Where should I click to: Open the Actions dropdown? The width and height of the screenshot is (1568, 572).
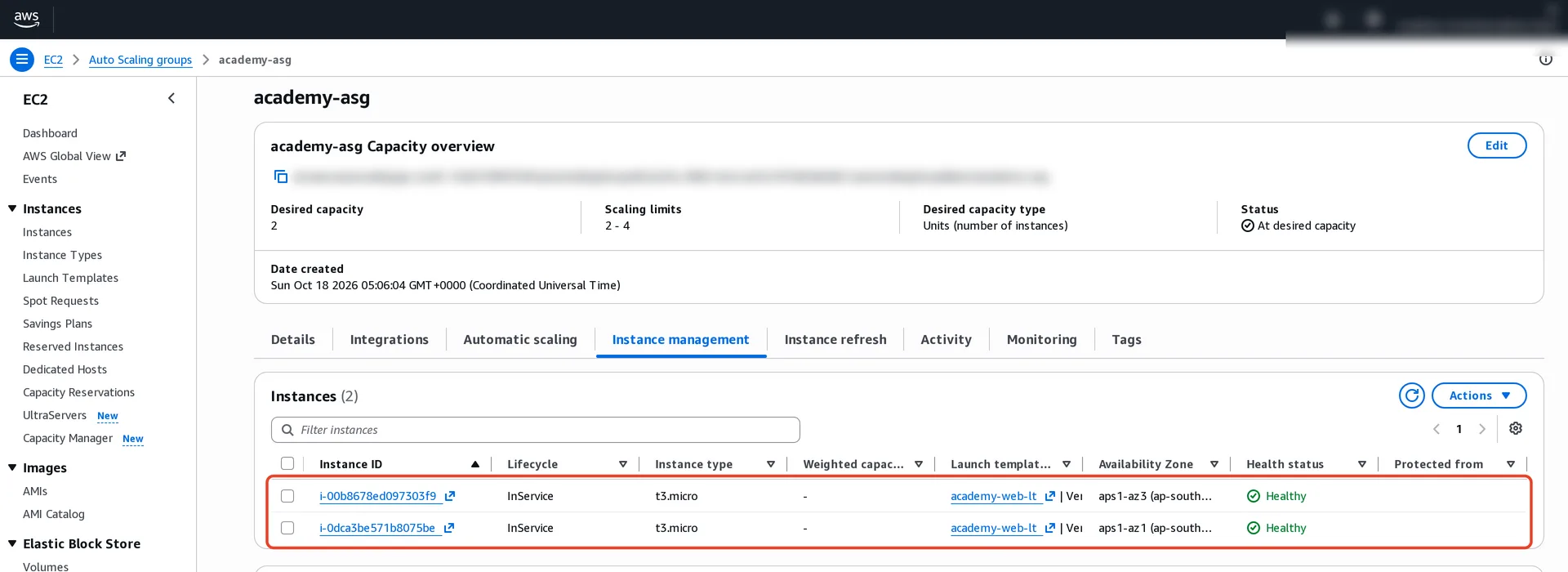point(1479,395)
